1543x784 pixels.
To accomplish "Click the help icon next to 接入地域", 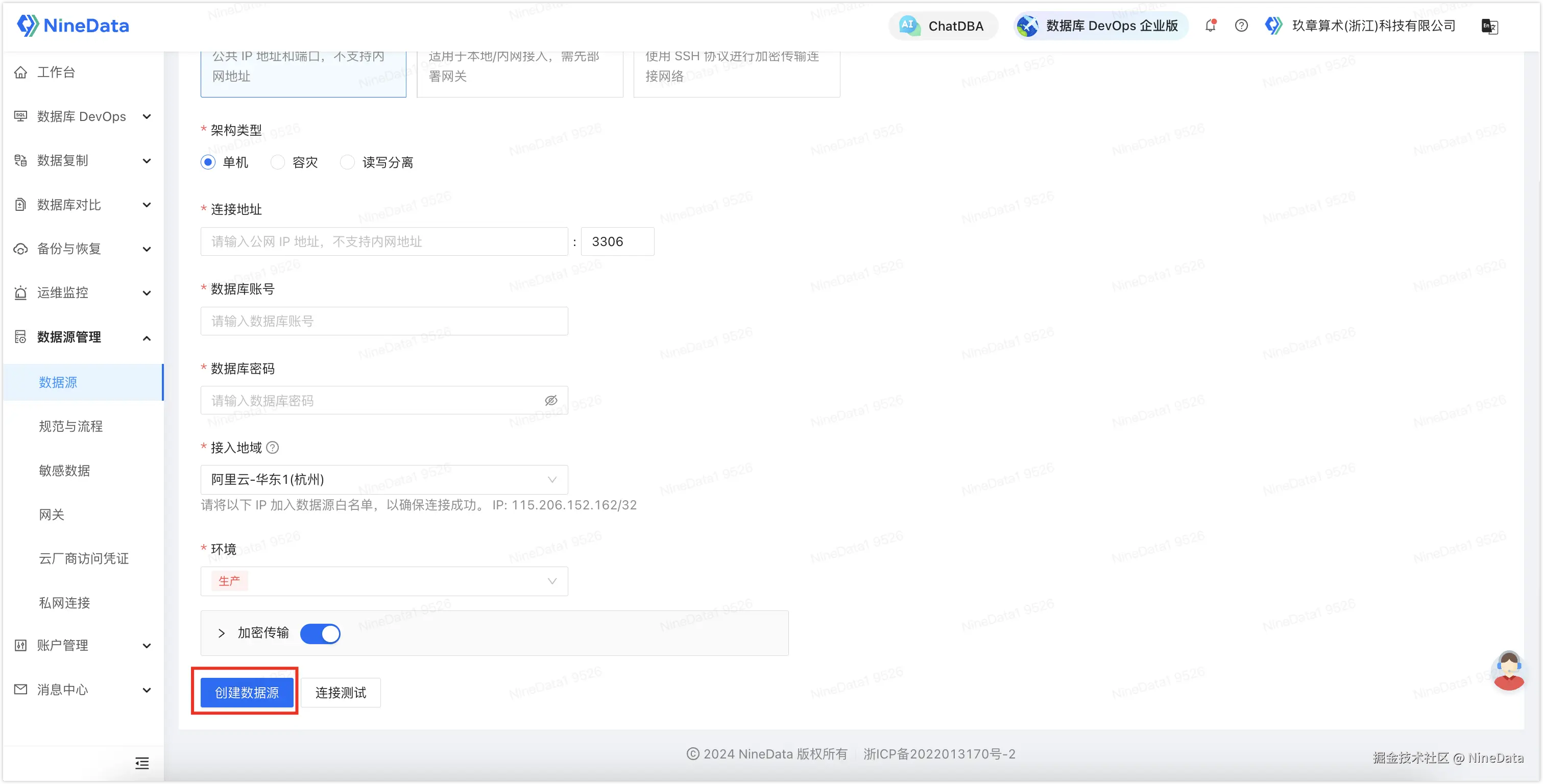I will [x=273, y=448].
